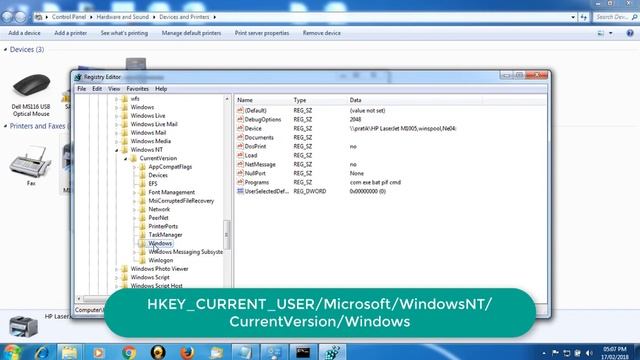
Task: Open the Devices and Printers help icon
Action: coord(630,33)
